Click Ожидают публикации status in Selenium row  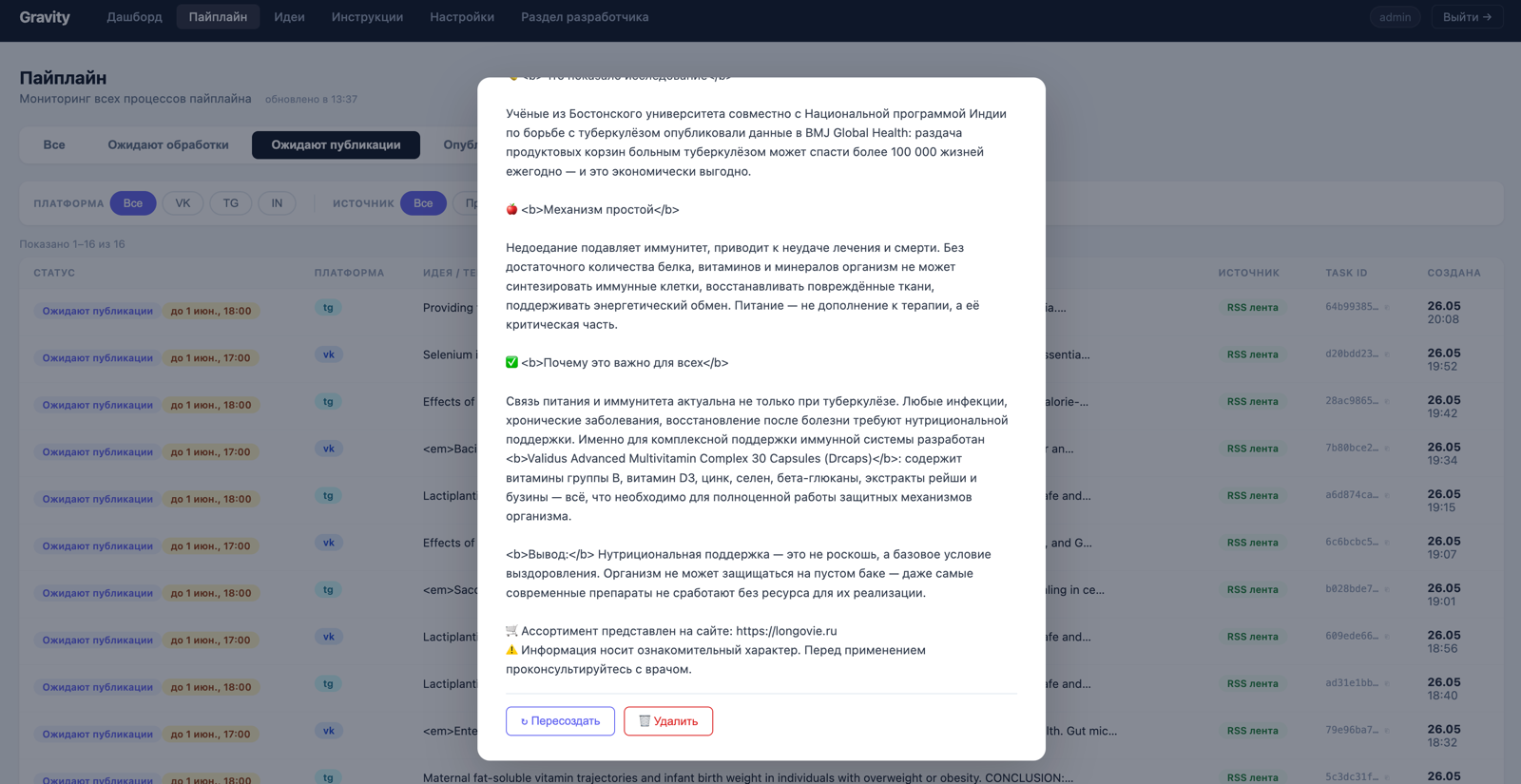pyautogui.click(x=97, y=358)
